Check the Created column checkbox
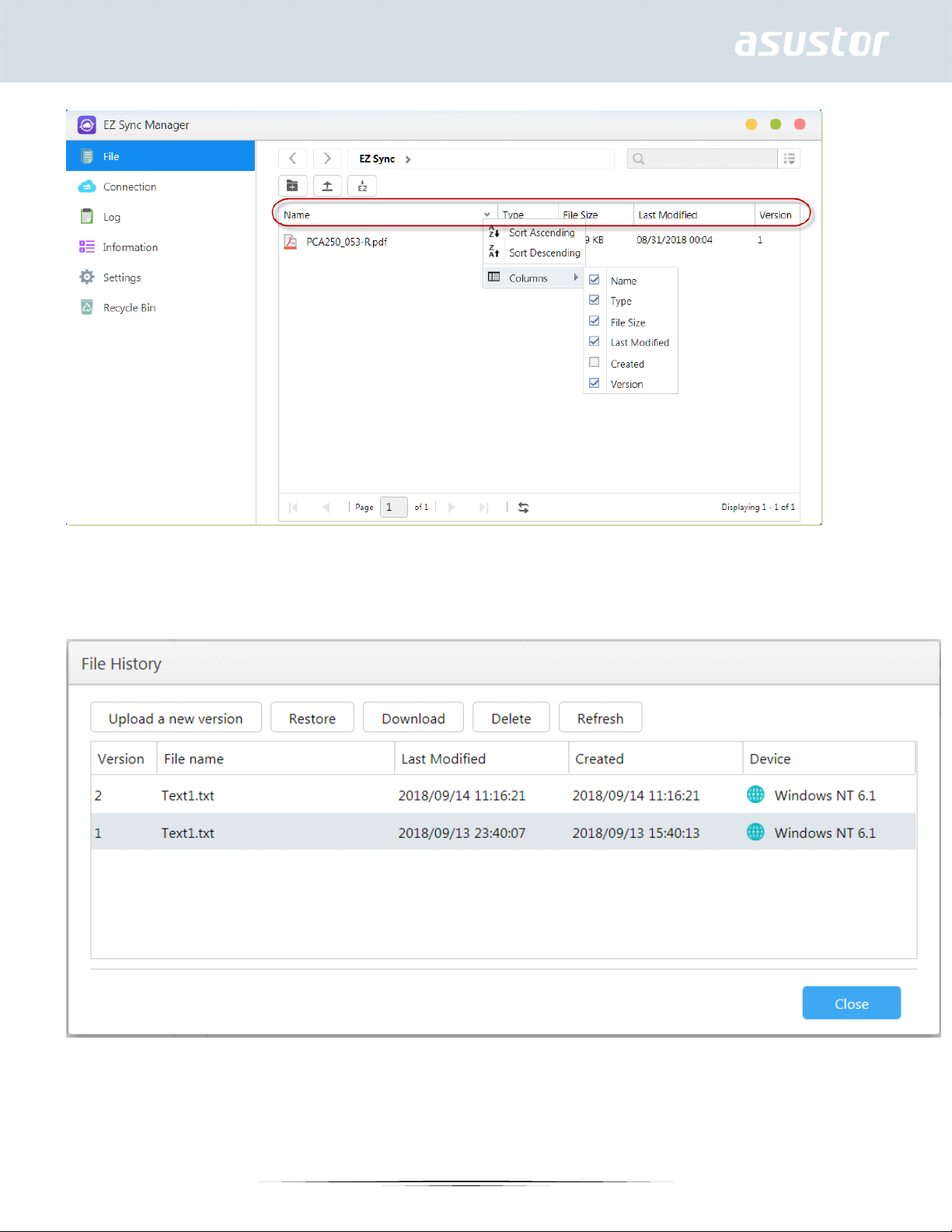952x1232 pixels. 595,362
